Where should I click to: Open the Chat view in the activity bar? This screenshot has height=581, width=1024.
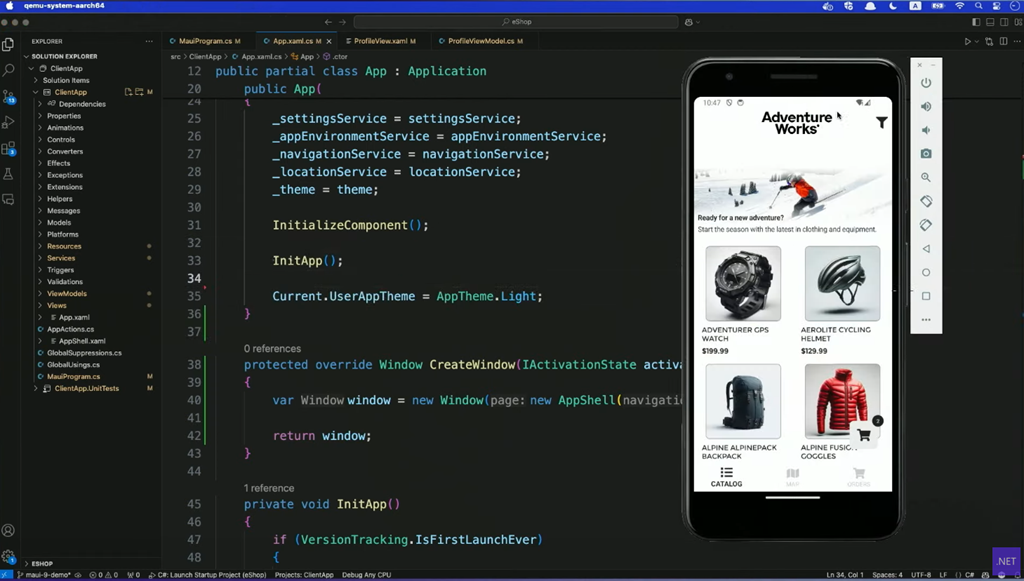[x=8, y=199]
